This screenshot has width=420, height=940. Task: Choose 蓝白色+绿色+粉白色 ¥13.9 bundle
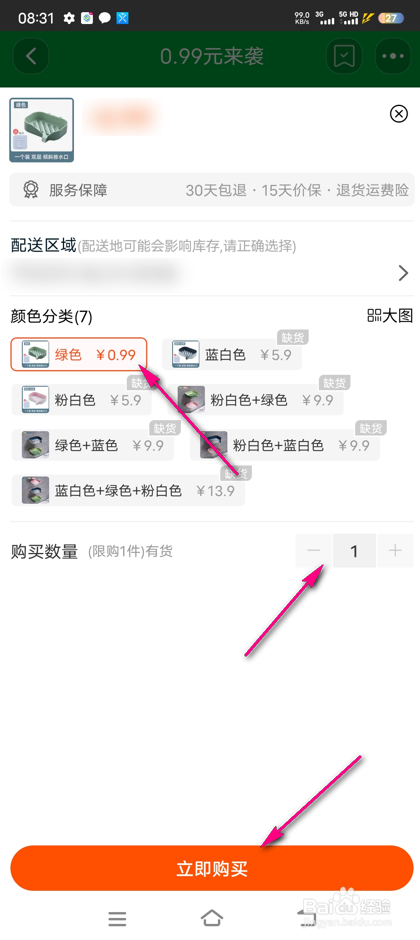coord(128,491)
